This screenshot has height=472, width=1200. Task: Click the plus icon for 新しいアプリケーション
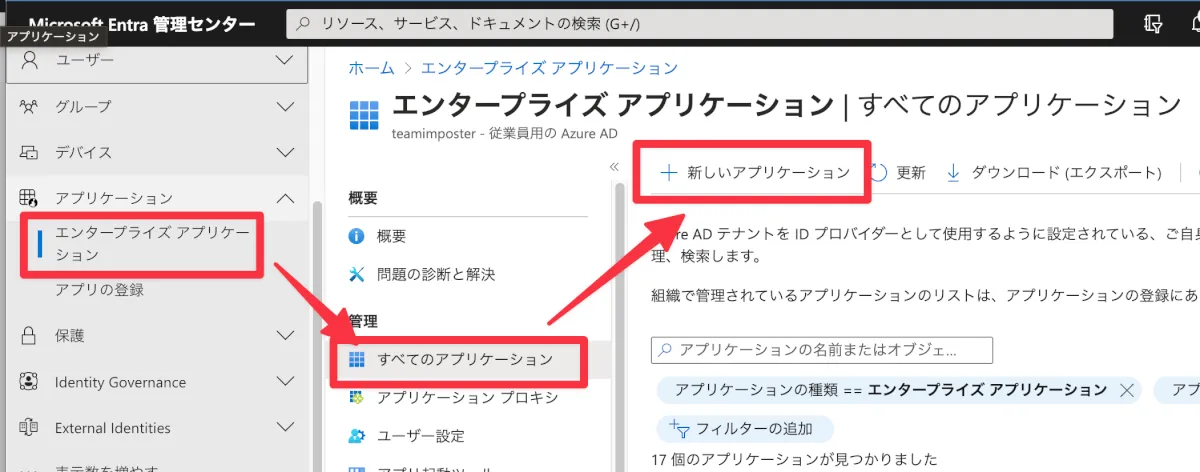click(x=669, y=172)
